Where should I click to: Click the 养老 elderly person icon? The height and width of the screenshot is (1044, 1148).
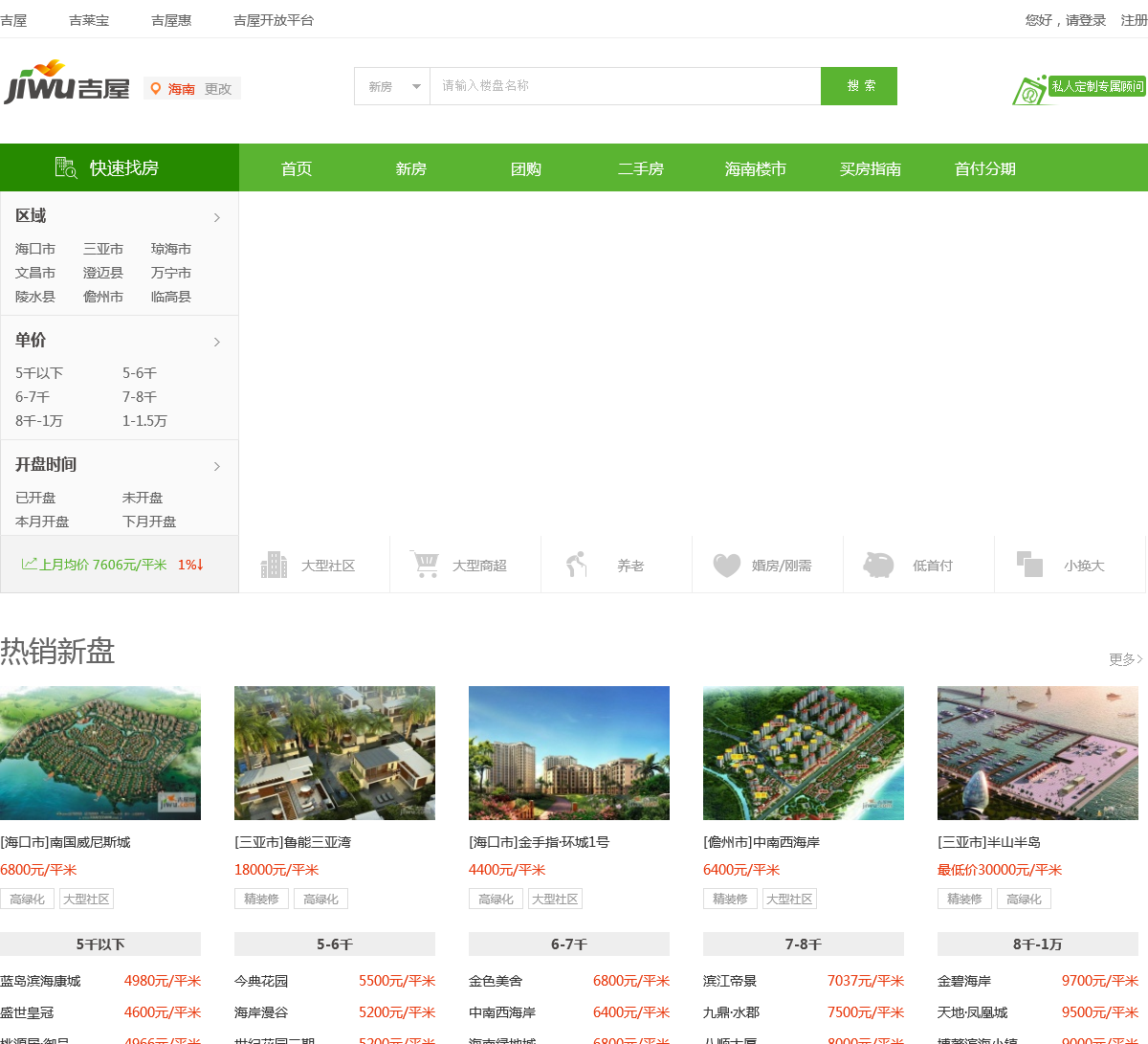[x=576, y=565]
